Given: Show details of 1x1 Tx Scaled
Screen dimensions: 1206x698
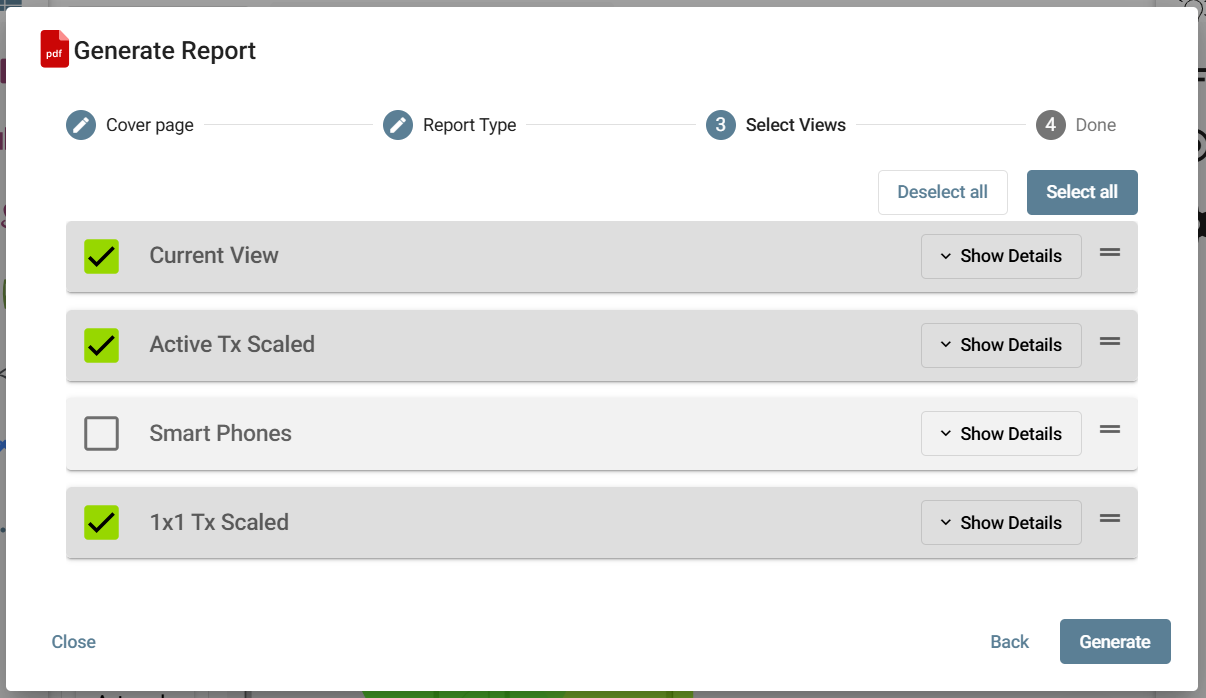Looking at the screenshot, I should point(1001,523).
